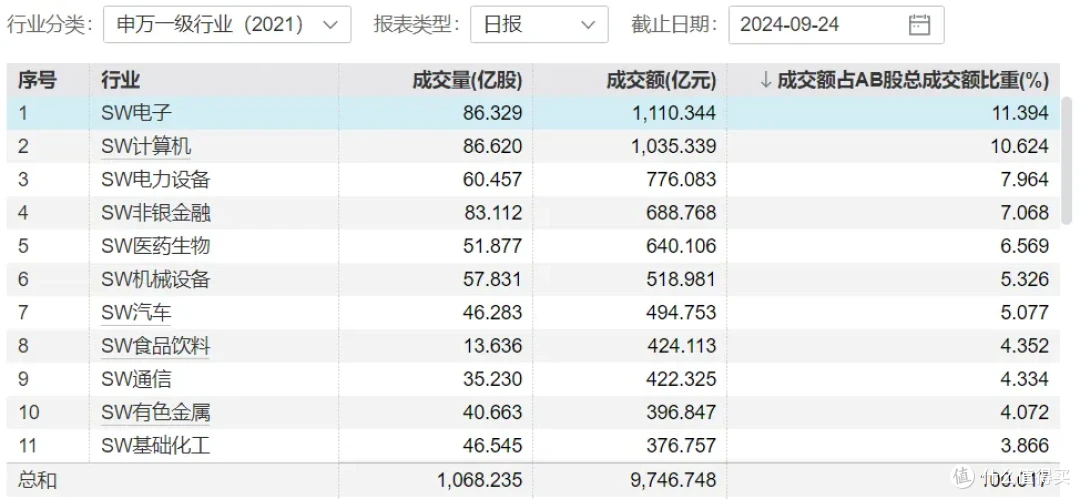Select the cell with value 518.981

click(x=681, y=279)
